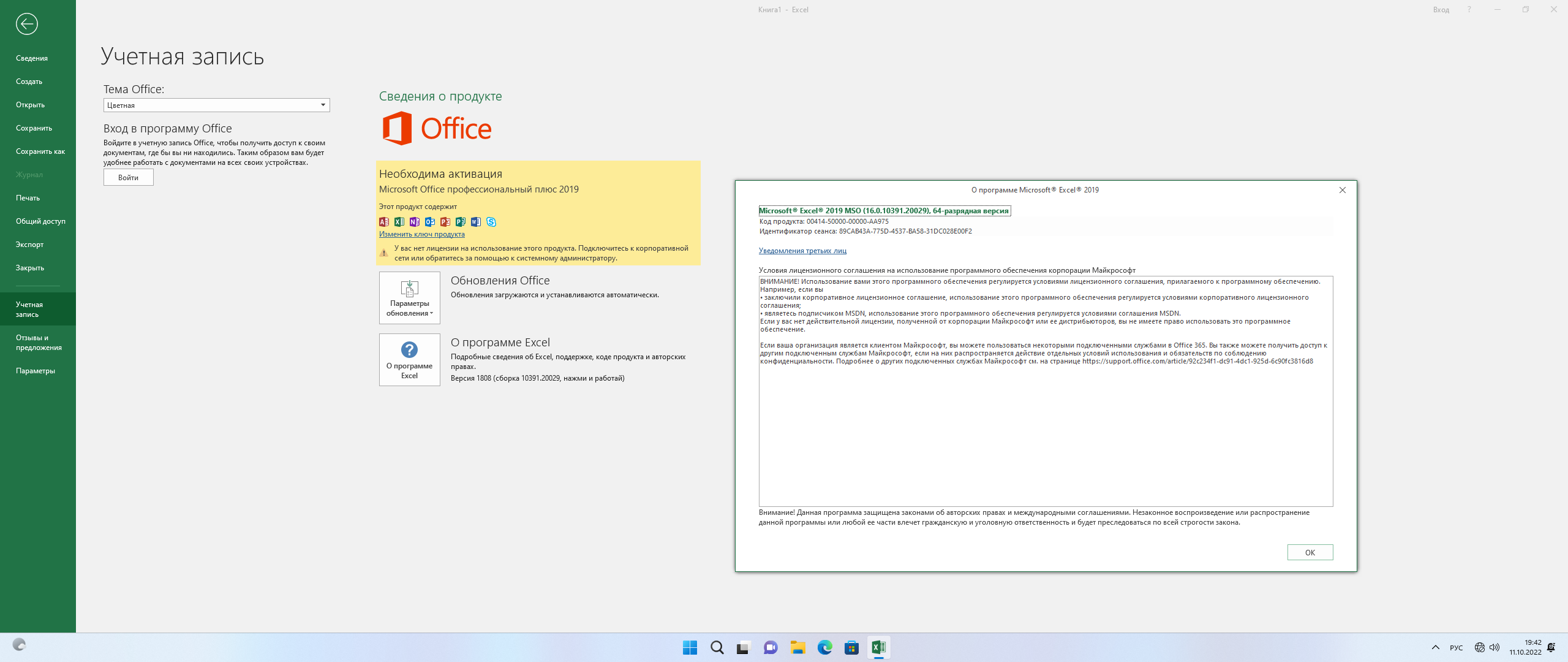
Task: Click the license agreement text box
Action: [1046, 391]
